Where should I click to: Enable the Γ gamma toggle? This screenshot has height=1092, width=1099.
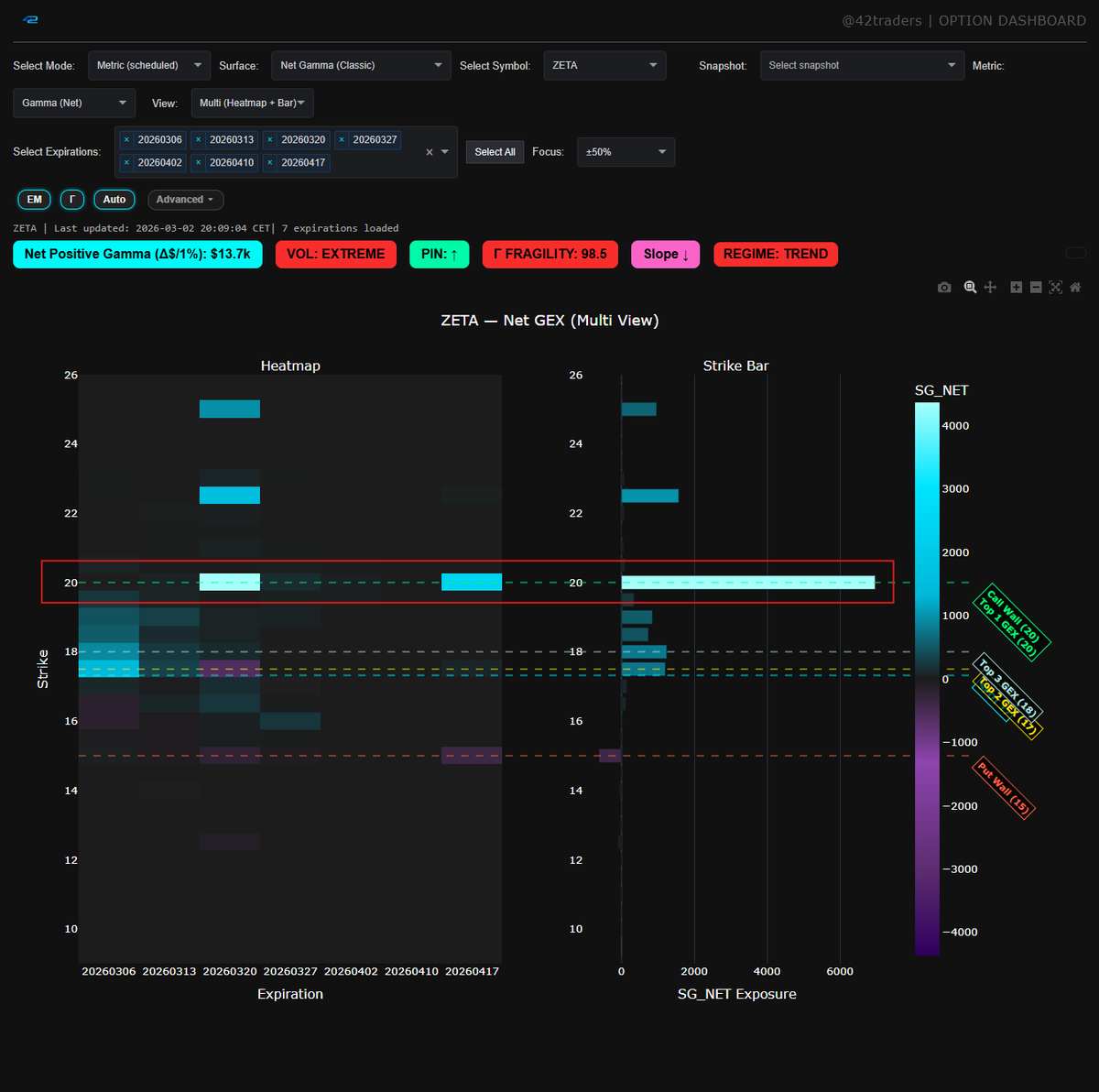click(72, 199)
